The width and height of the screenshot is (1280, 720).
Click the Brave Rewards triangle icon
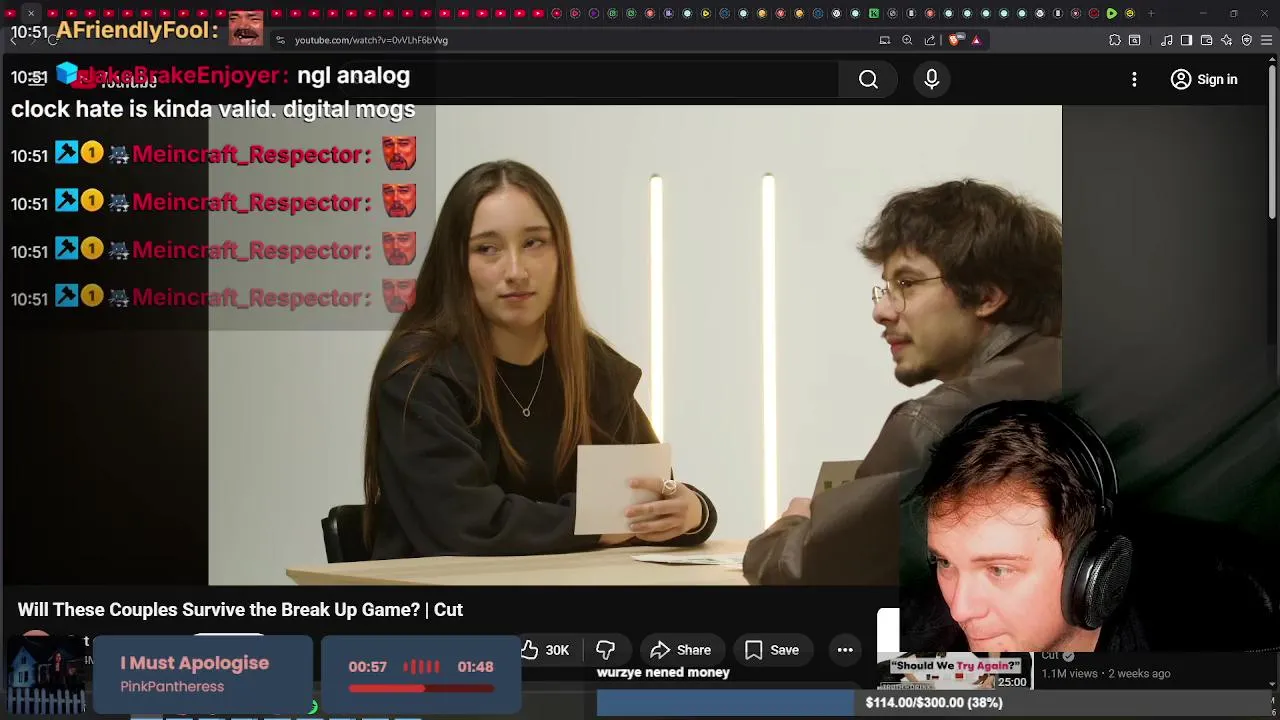click(976, 40)
